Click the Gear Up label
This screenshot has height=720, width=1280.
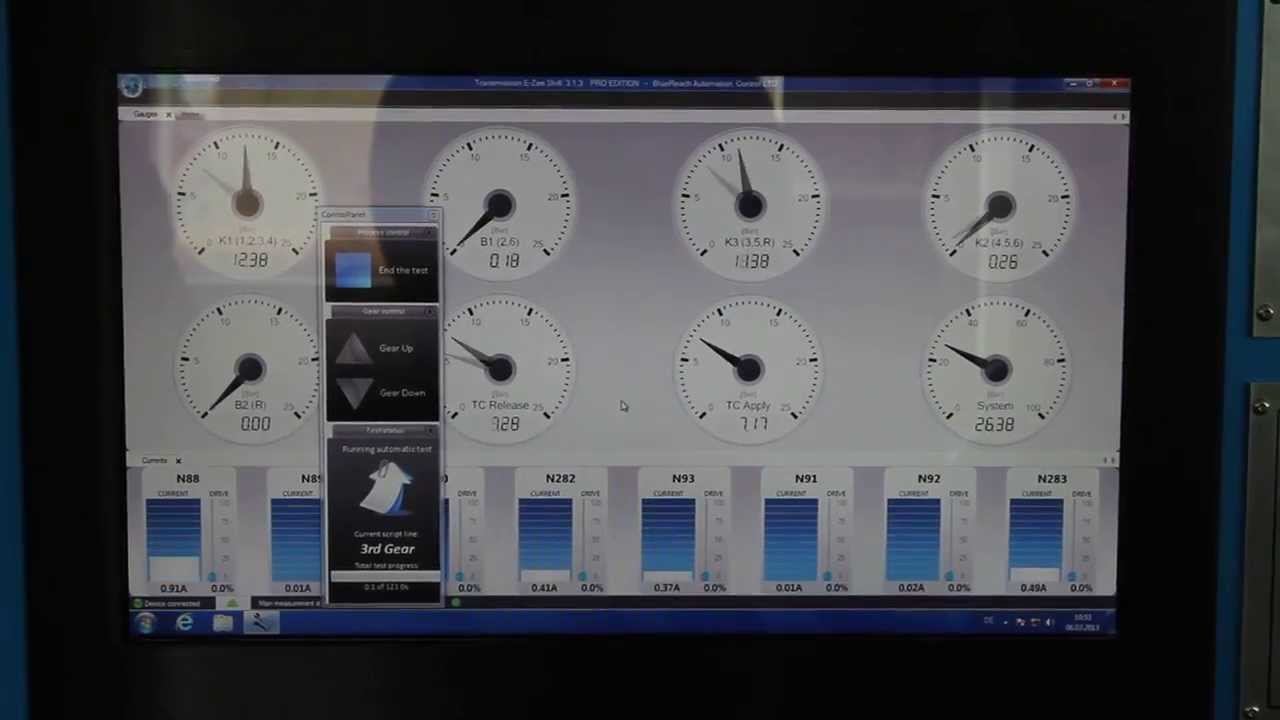pos(396,348)
